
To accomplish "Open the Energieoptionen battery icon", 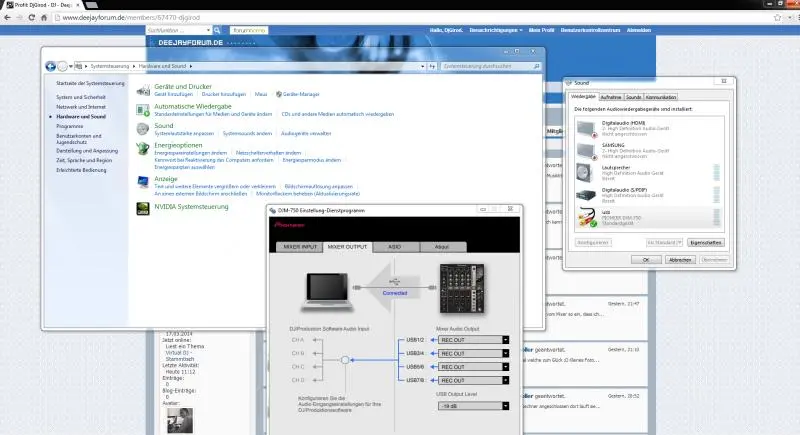I will pos(144,148).
